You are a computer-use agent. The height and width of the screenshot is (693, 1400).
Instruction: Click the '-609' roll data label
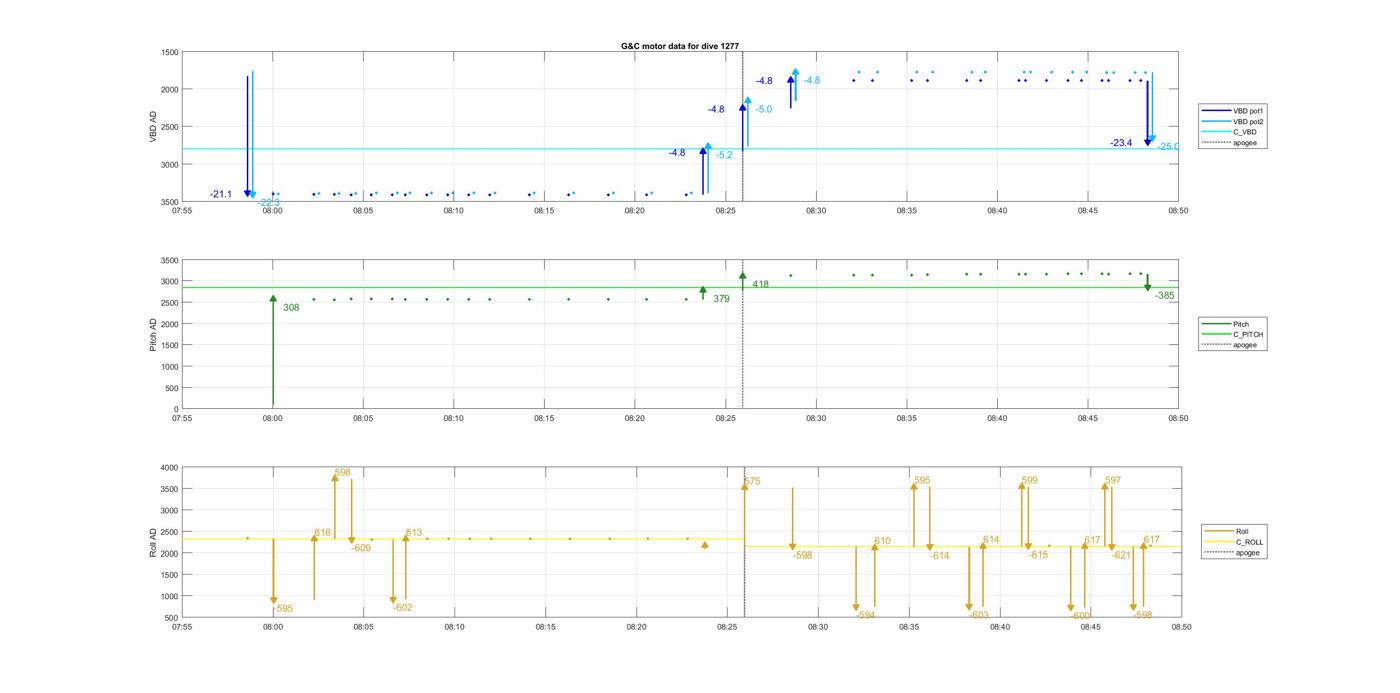click(361, 548)
